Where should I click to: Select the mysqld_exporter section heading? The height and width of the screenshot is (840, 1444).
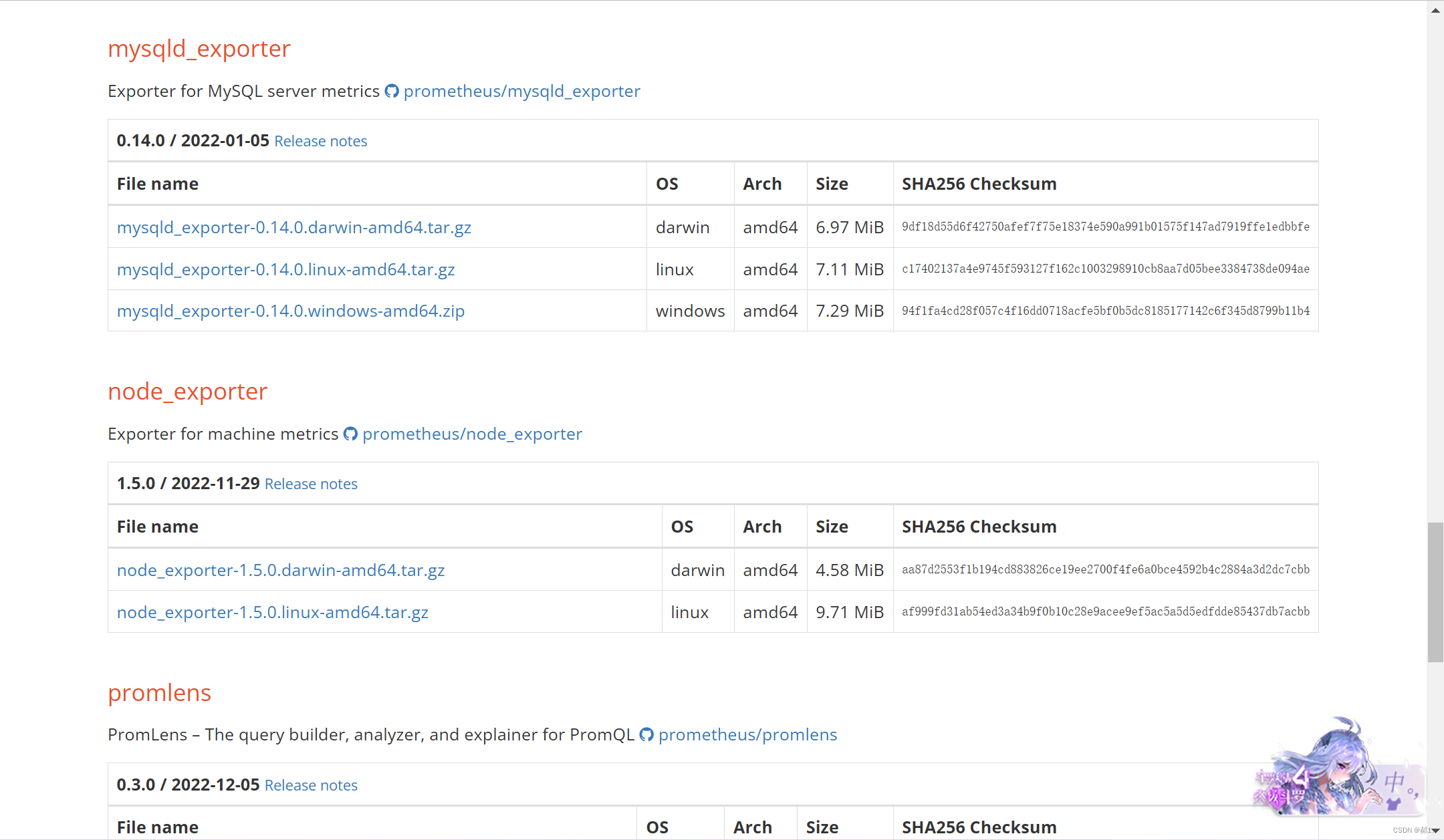199,48
